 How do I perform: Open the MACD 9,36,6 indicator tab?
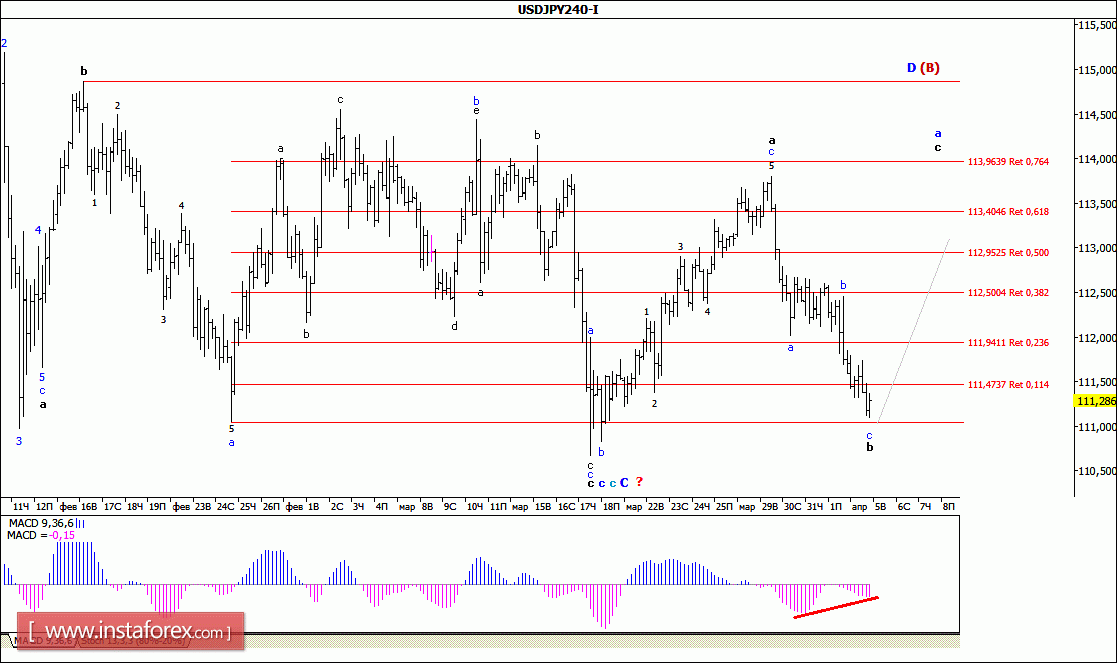pos(43,641)
